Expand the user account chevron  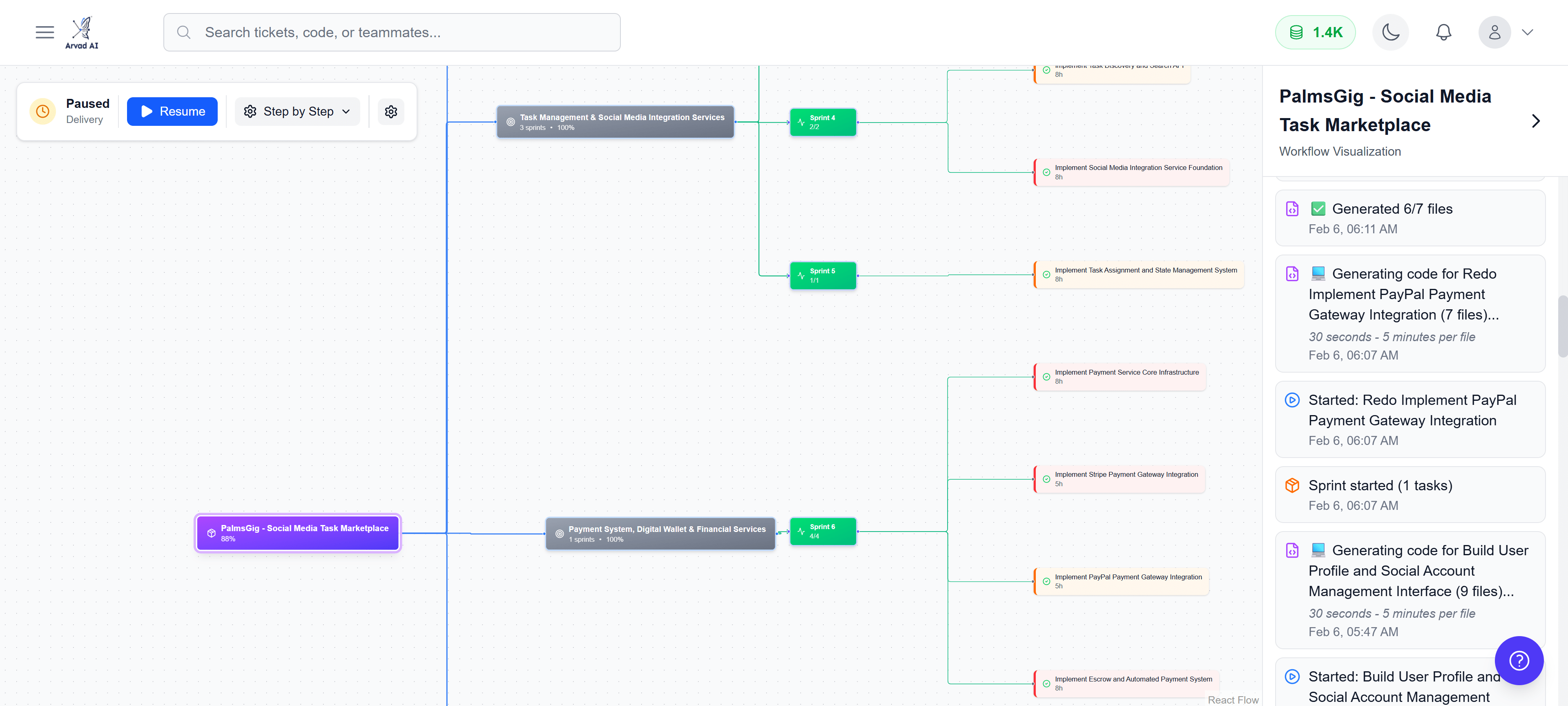(x=1527, y=32)
